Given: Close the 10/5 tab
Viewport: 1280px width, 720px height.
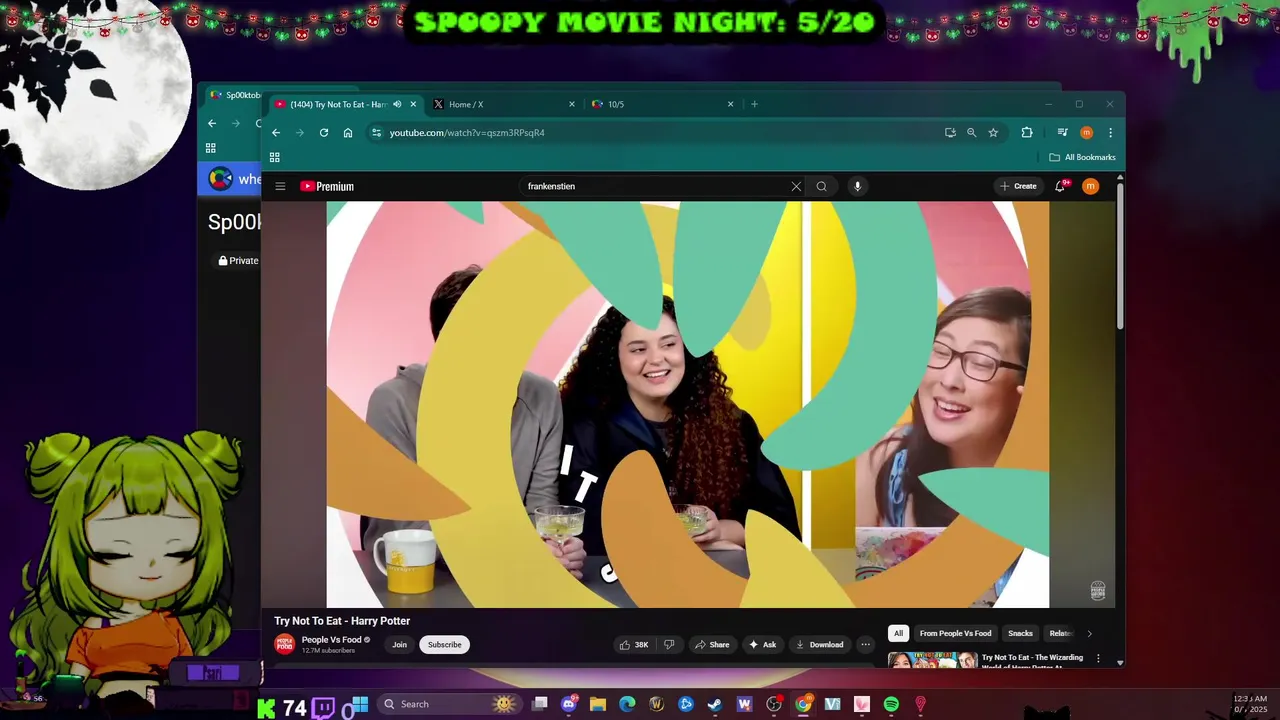Looking at the screenshot, I should tap(730, 104).
